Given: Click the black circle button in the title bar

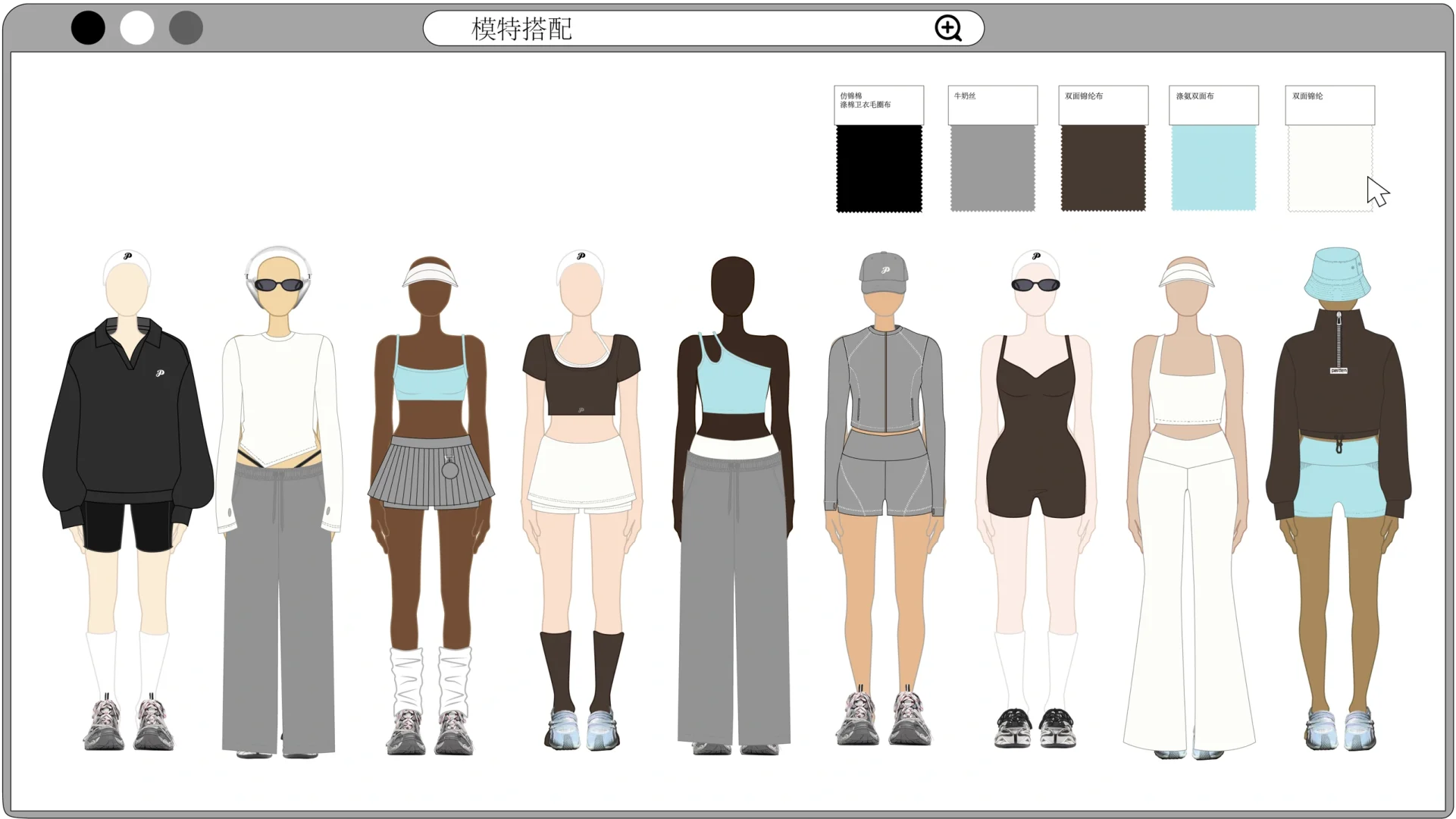Looking at the screenshot, I should (88, 28).
